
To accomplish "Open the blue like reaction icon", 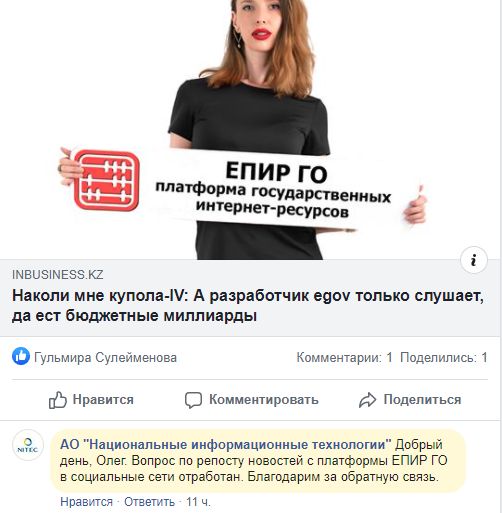I will click(x=21, y=356).
